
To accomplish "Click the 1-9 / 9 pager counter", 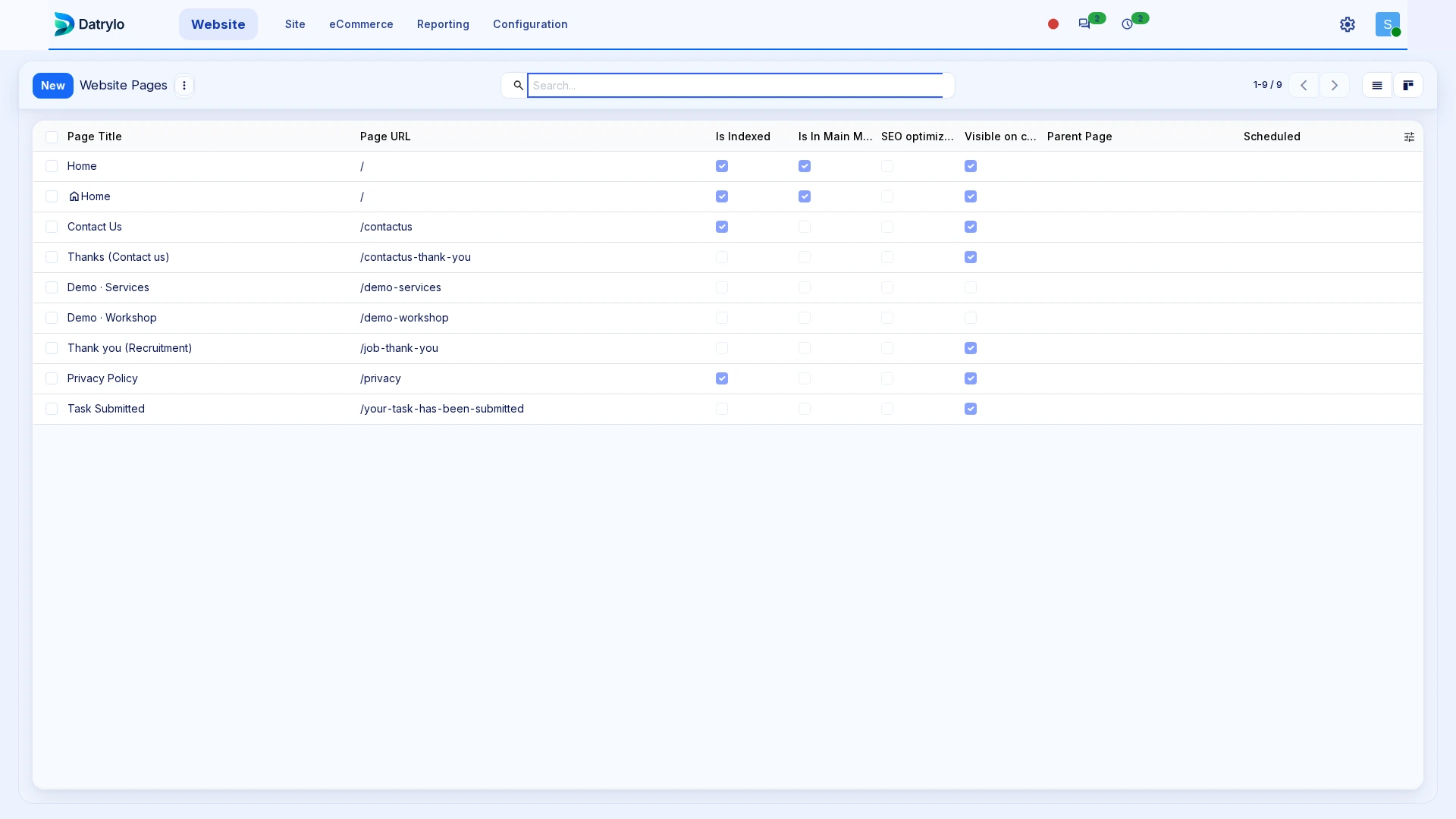I will (1268, 85).
